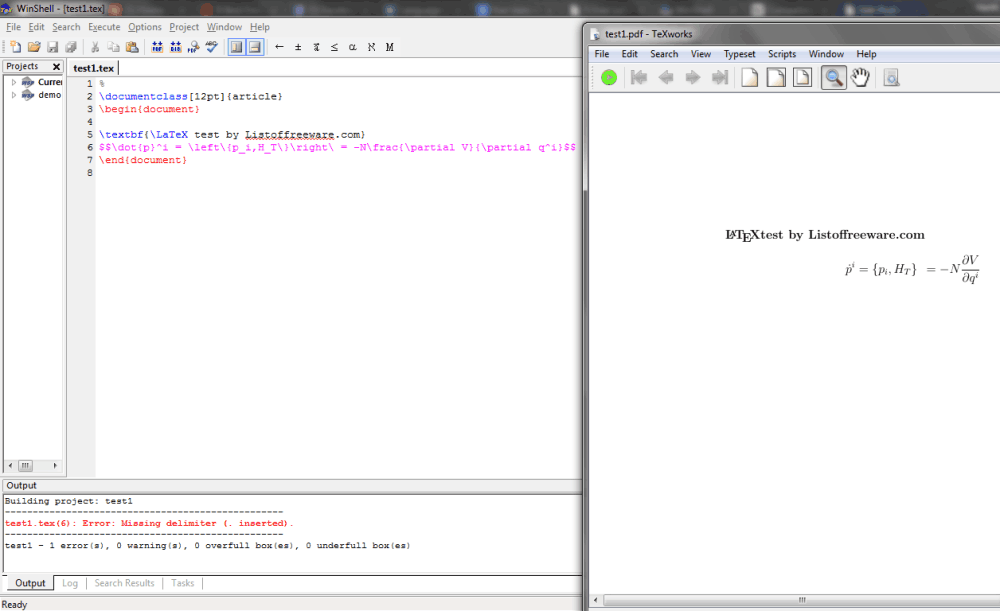Viewport: 1000px width, 611px height.
Task: Click the Paste clipboard icon
Action: click(x=132, y=47)
